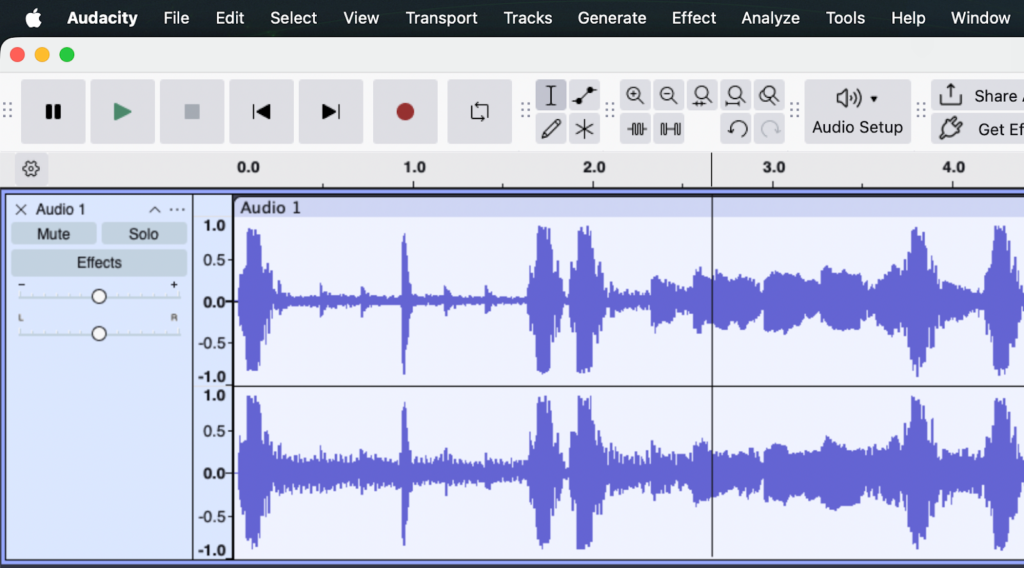
Task: Open the Generate menu
Action: click(x=612, y=18)
